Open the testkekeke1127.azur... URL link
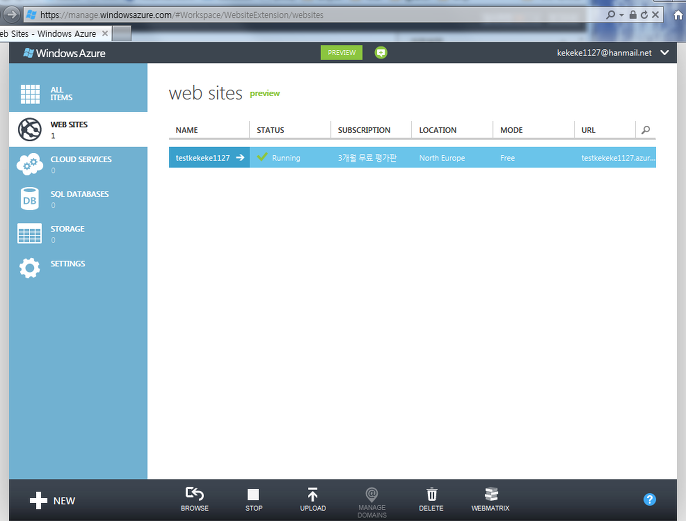 pyautogui.click(x=618, y=158)
